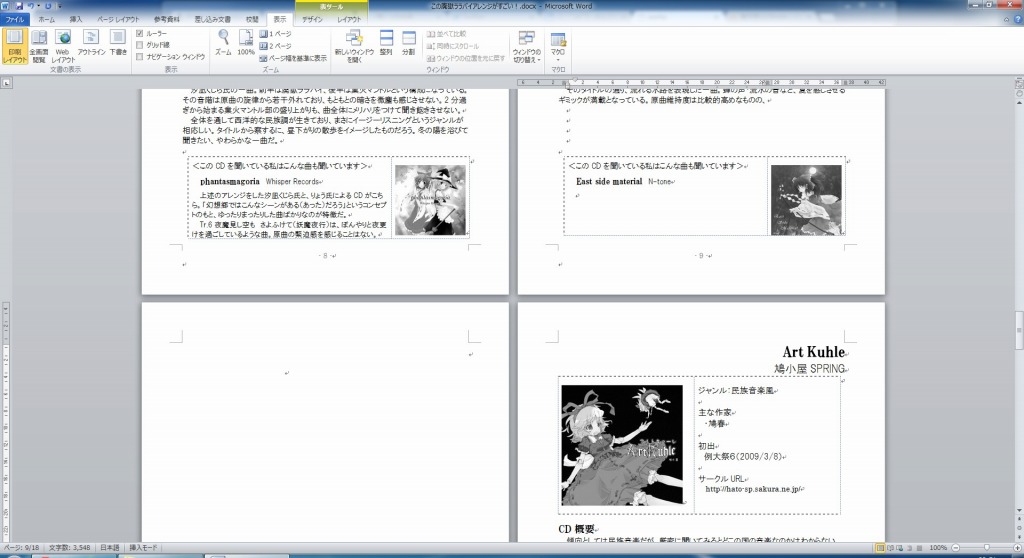Open table tools デザイン tab
Image resolution: width=1024 pixels, height=558 pixels.
[312, 20]
